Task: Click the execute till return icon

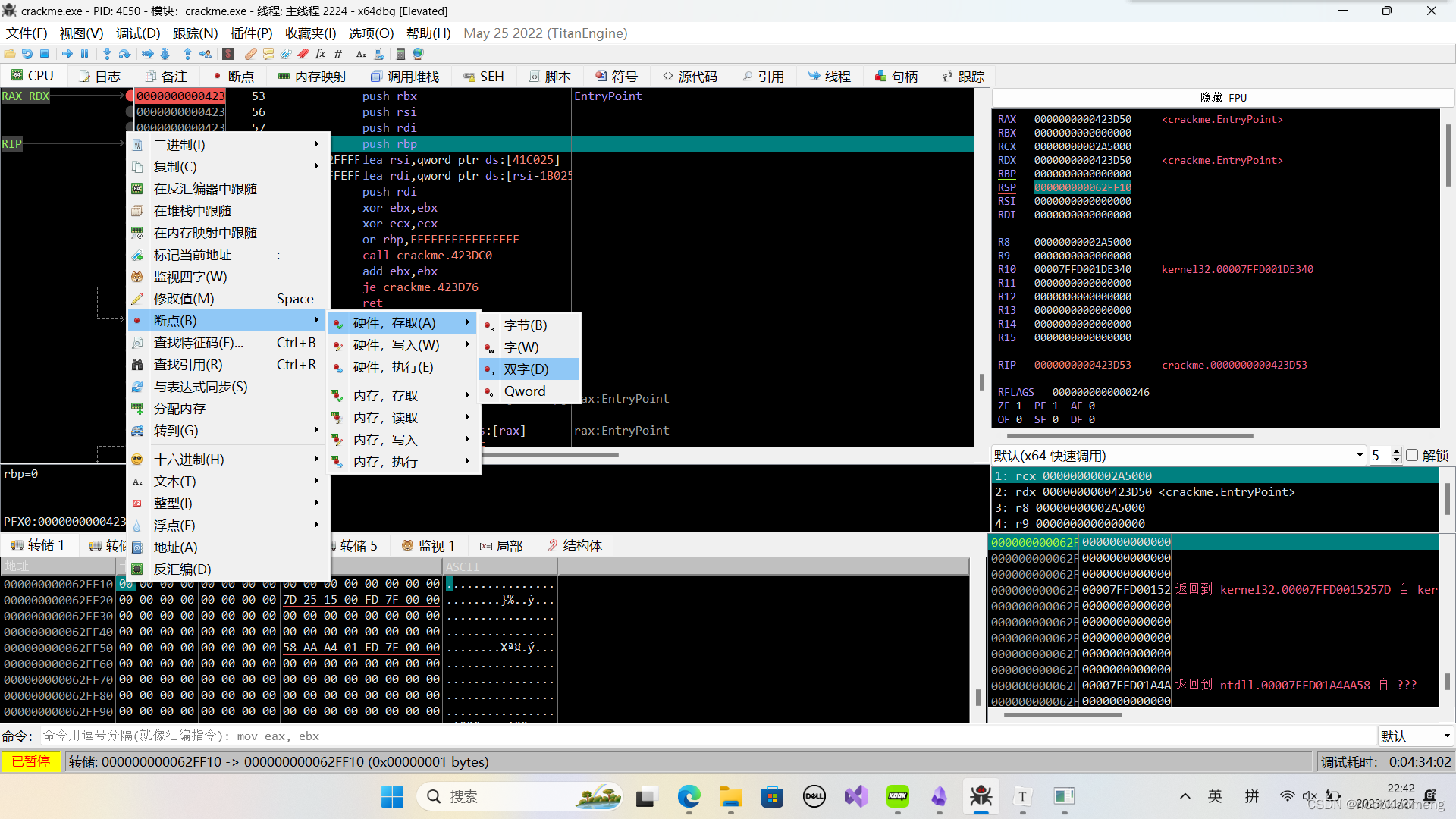Action: (187, 54)
